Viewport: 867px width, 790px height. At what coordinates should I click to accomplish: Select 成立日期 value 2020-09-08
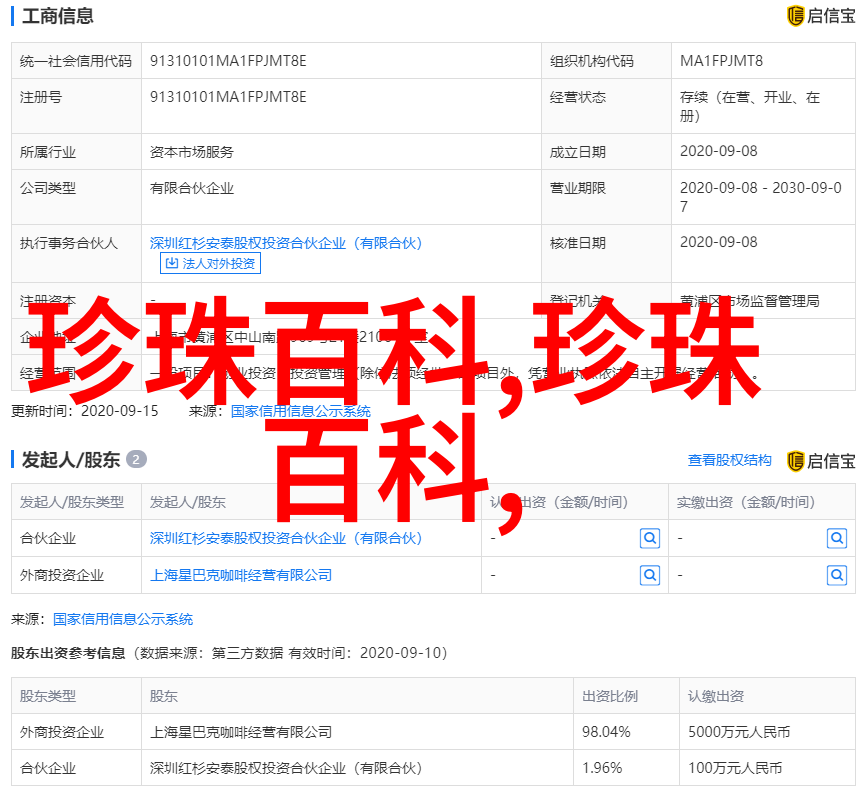tap(718, 151)
